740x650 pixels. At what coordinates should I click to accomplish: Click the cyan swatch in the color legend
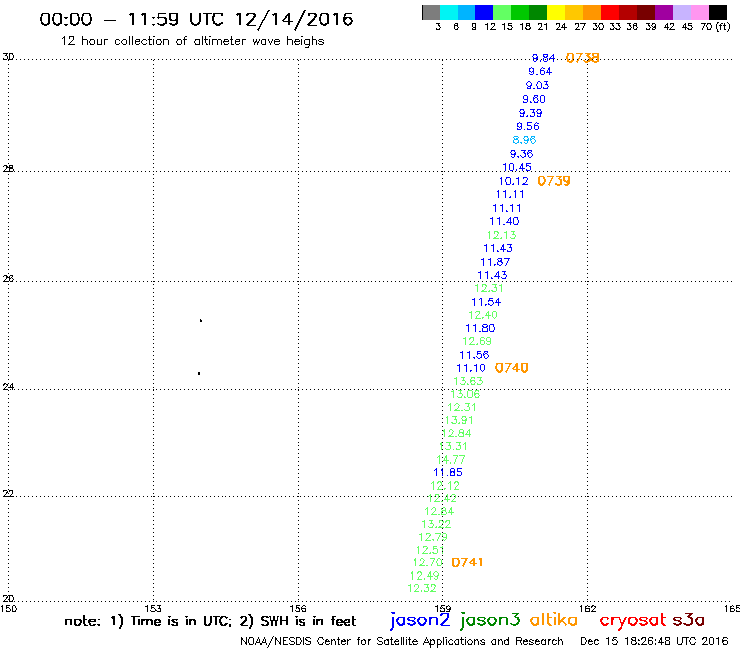coord(448,12)
